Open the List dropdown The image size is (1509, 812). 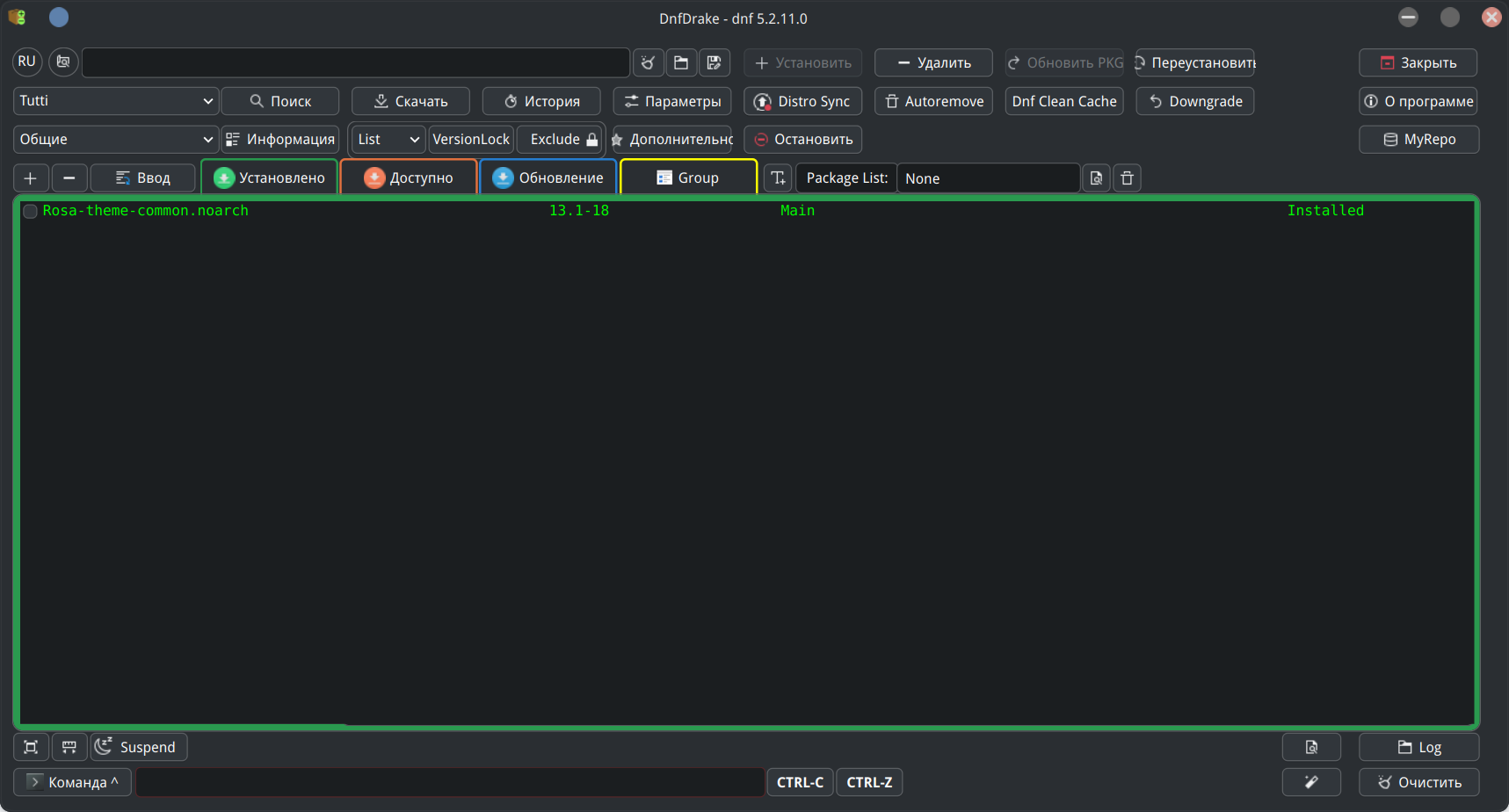point(388,139)
